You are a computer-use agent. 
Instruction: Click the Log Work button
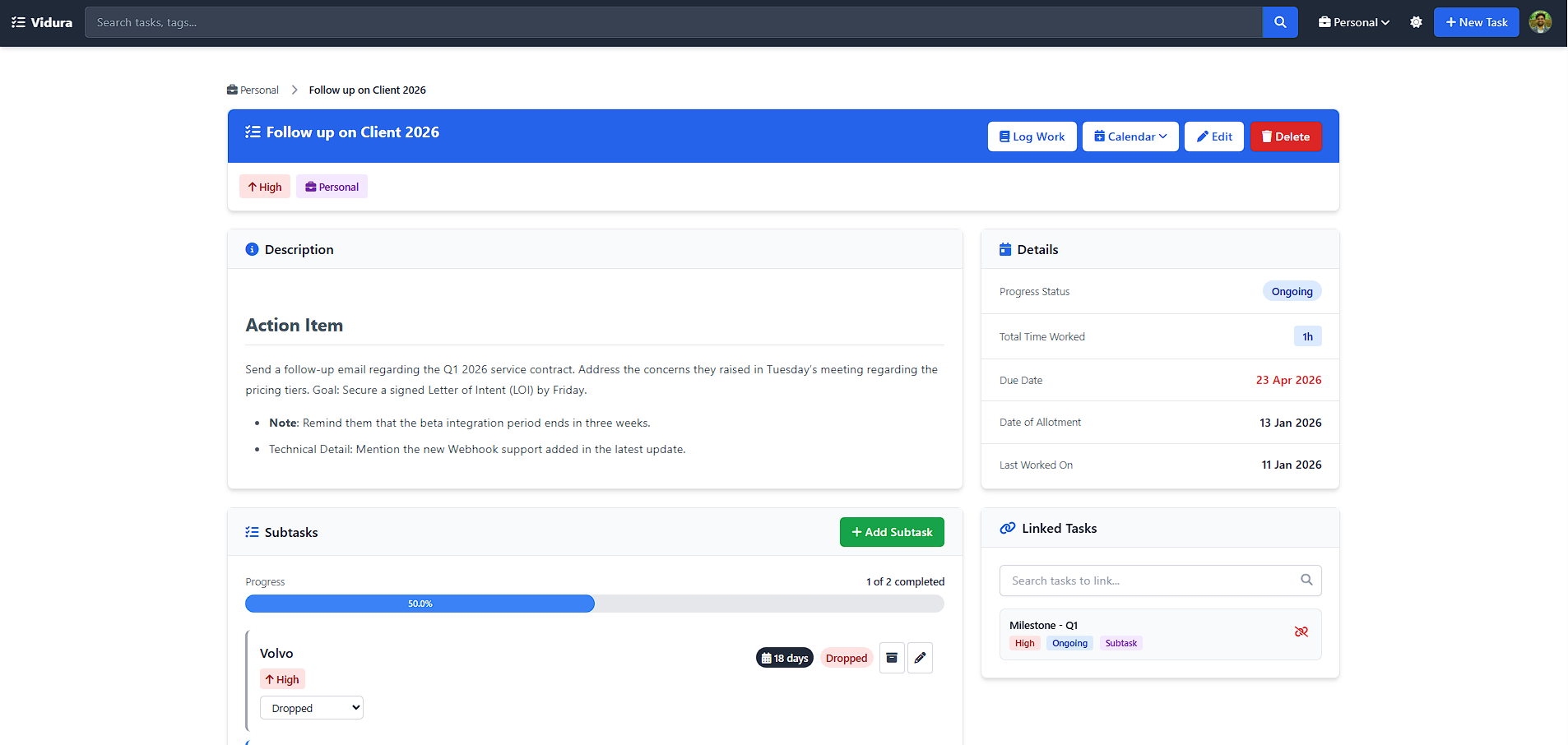point(1032,137)
